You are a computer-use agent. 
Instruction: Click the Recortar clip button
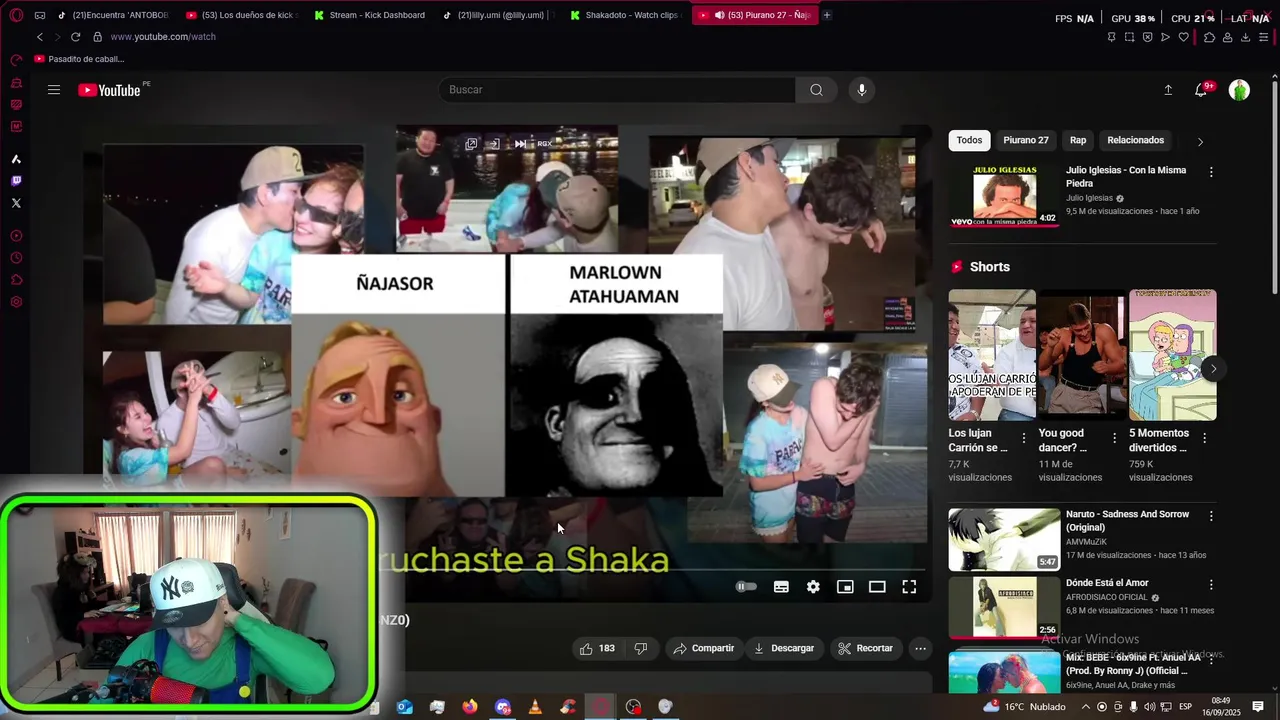click(865, 648)
